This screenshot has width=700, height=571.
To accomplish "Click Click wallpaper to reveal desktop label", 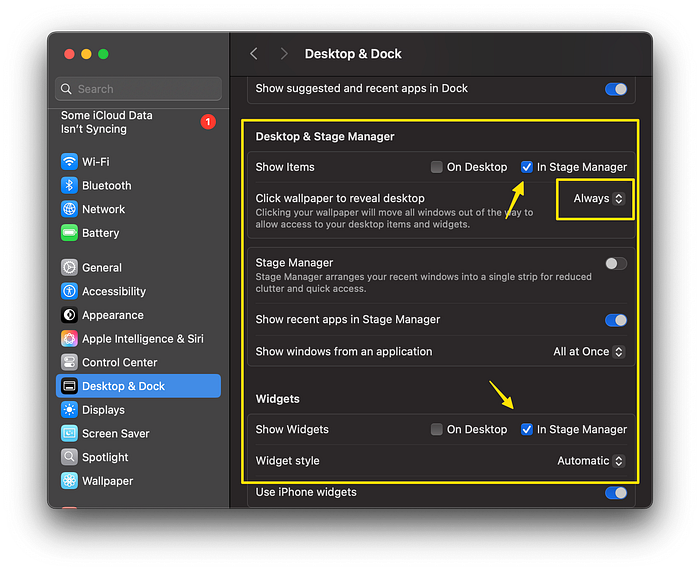I will tap(340, 198).
